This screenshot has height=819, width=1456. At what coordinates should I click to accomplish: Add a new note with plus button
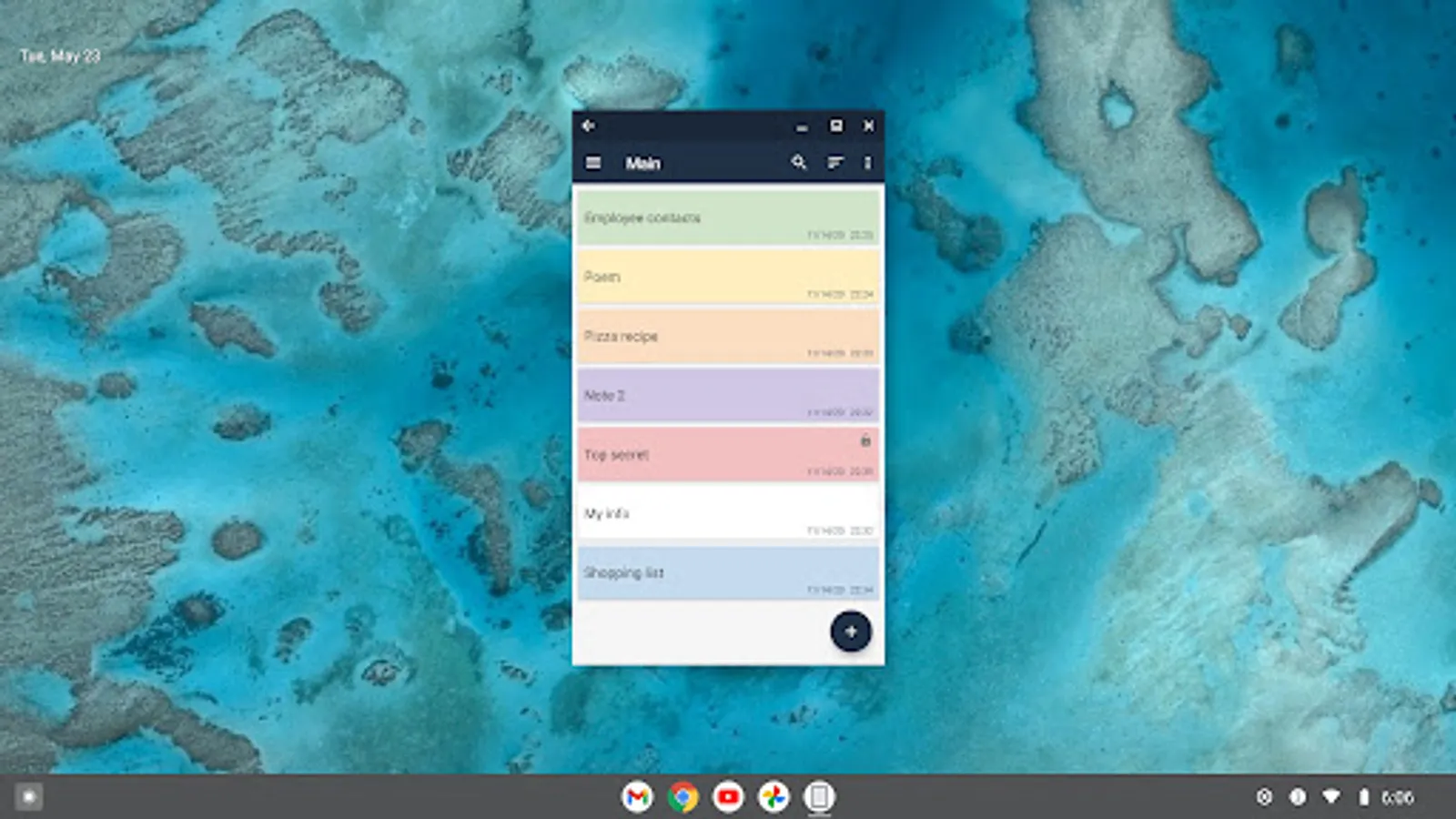click(x=851, y=632)
